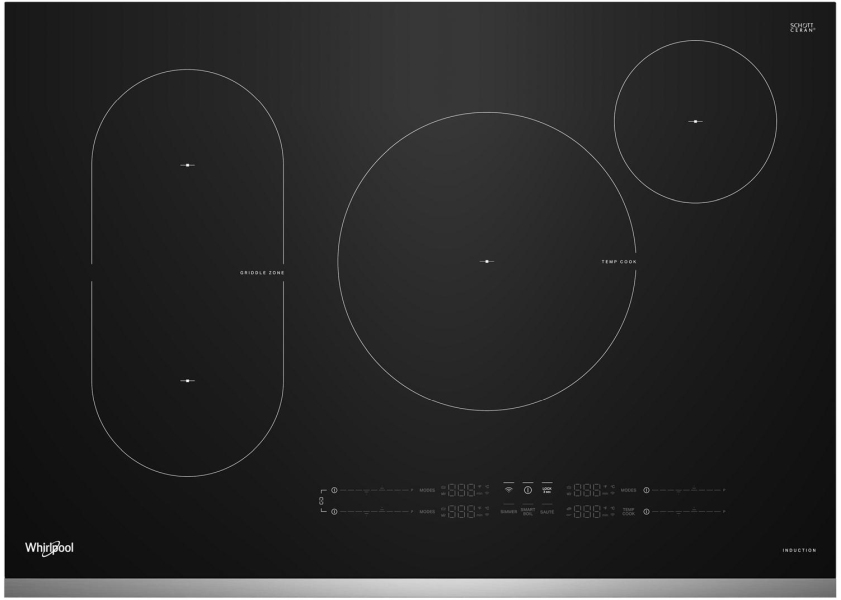This screenshot has width=841, height=600.
Task: Tap the bridge link icon for griddle zones
Action: coord(321,500)
